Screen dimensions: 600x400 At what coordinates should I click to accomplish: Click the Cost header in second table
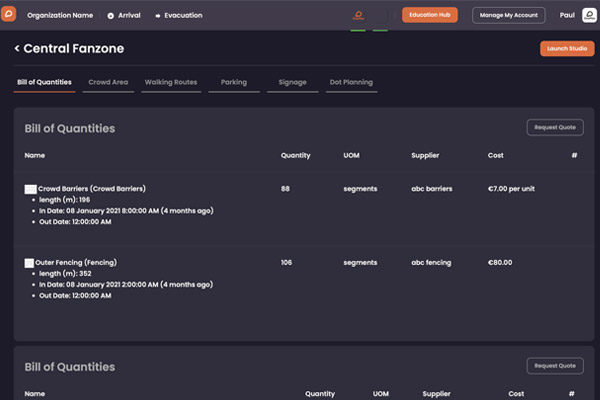tap(516, 394)
